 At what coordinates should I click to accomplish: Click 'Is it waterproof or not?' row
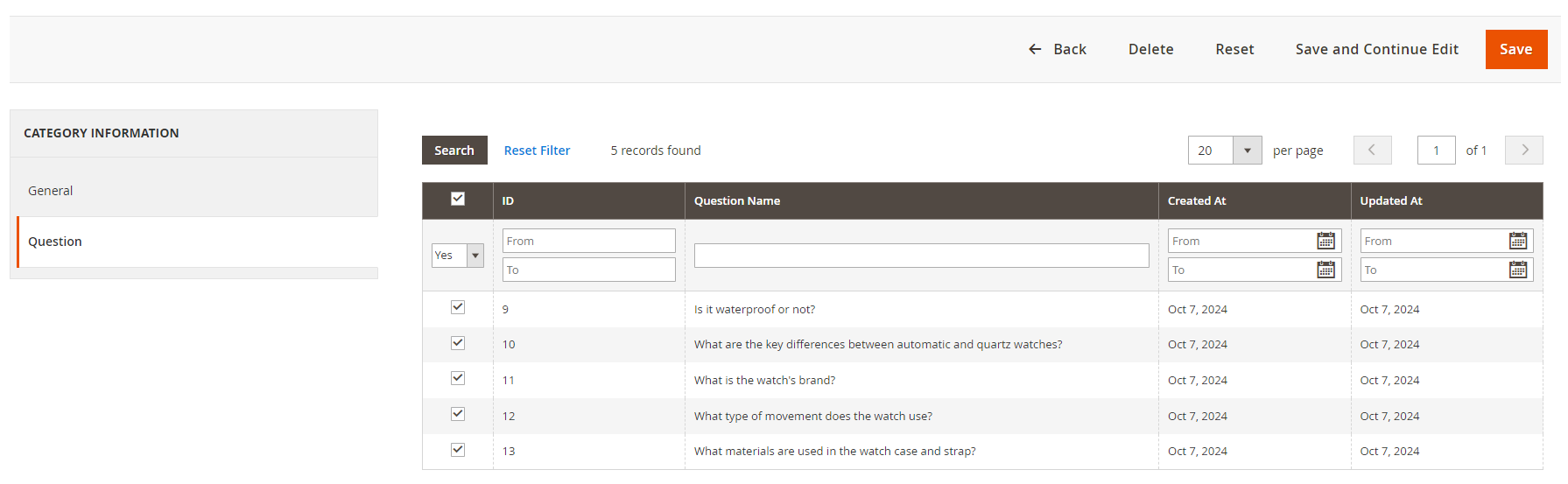(982, 309)
